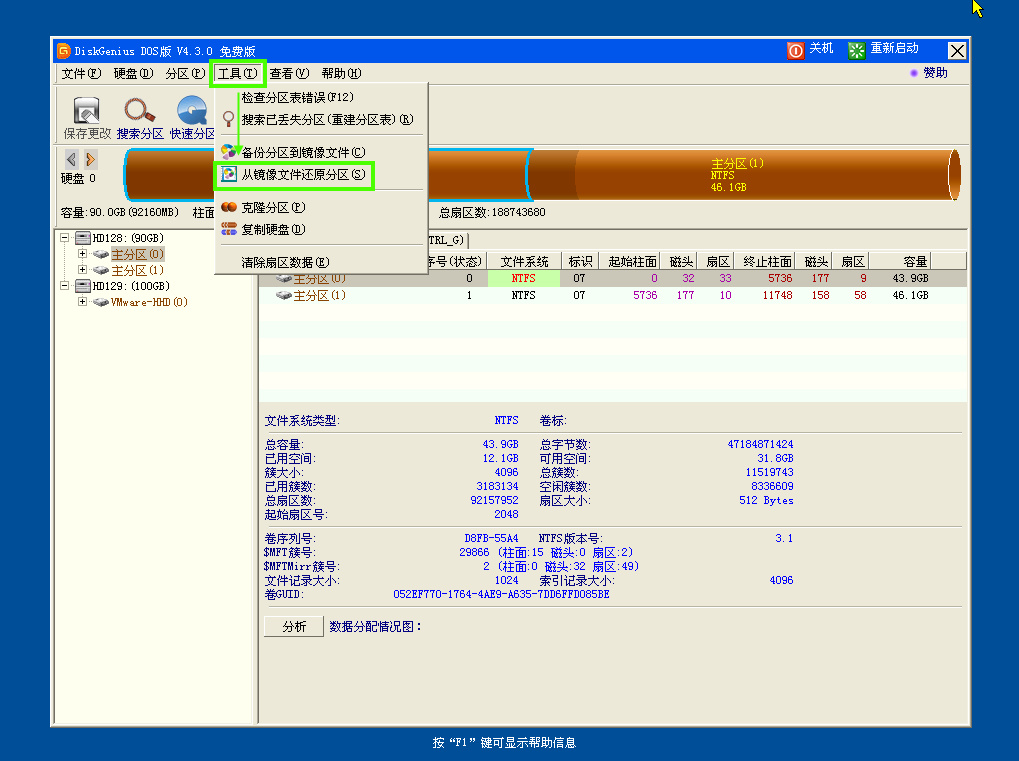Image resolution: width=1019 pixels, height=761 pixels.
Task: Click the 起始柱面 column header
Action: [632, 261]
